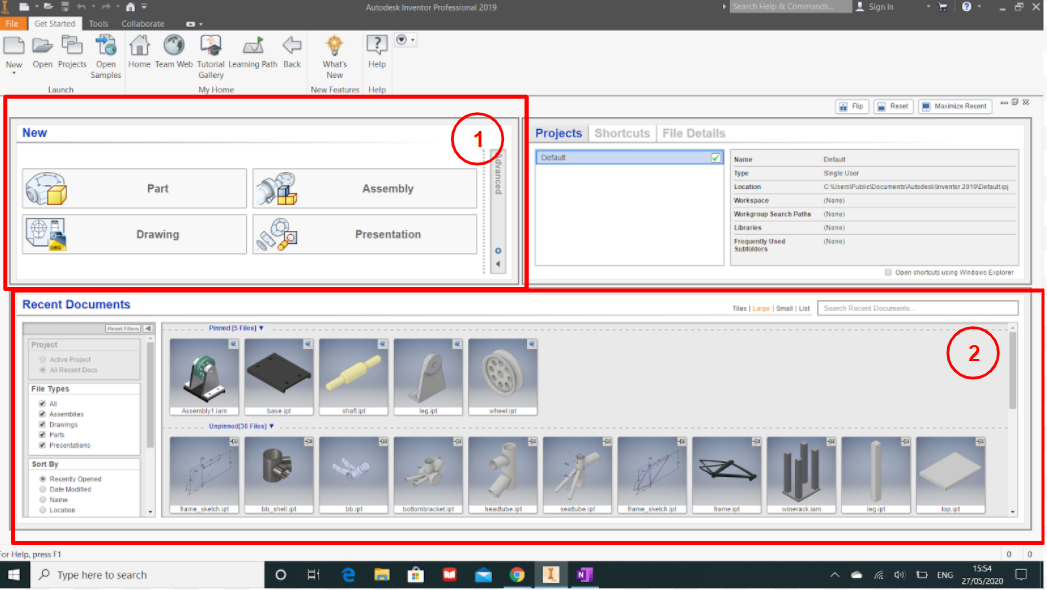
Task: Collapse the Advanced panel arrow
Action: click(x=498, y=264)
